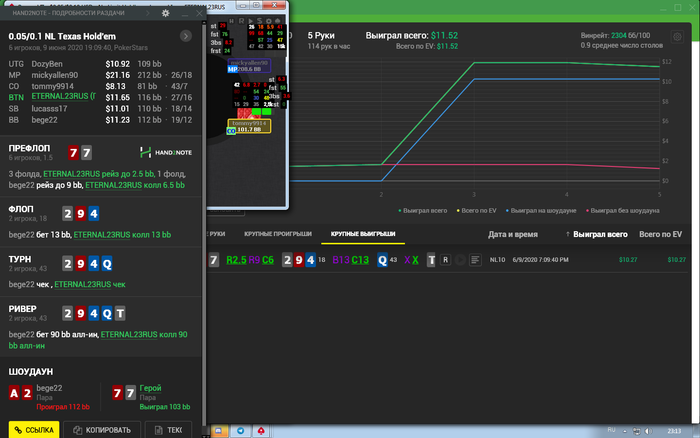This screenshot has height=438, width=700.
Task: Click the volume icon in system tray
Action: (x=648, y=431)
